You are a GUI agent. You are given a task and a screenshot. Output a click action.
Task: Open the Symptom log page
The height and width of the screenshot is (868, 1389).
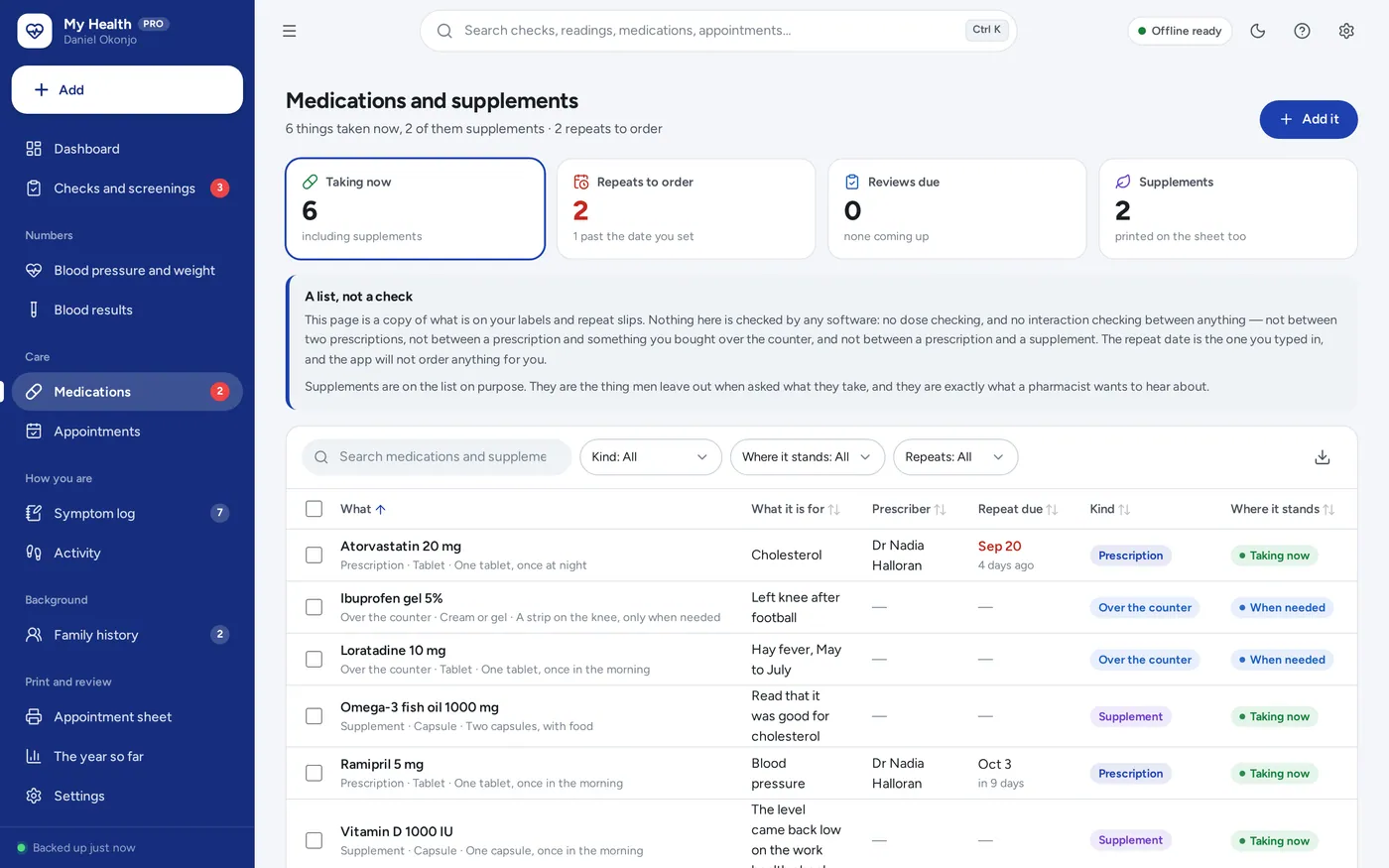[127, 513]
